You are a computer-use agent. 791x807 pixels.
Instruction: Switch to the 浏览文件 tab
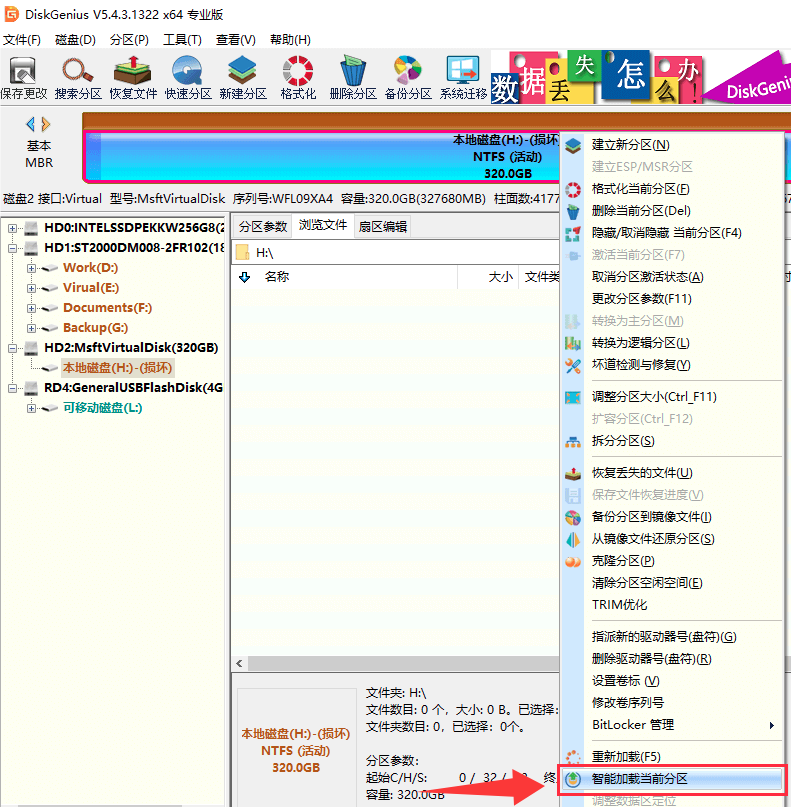pyautogui.click(x=323, y=225)
